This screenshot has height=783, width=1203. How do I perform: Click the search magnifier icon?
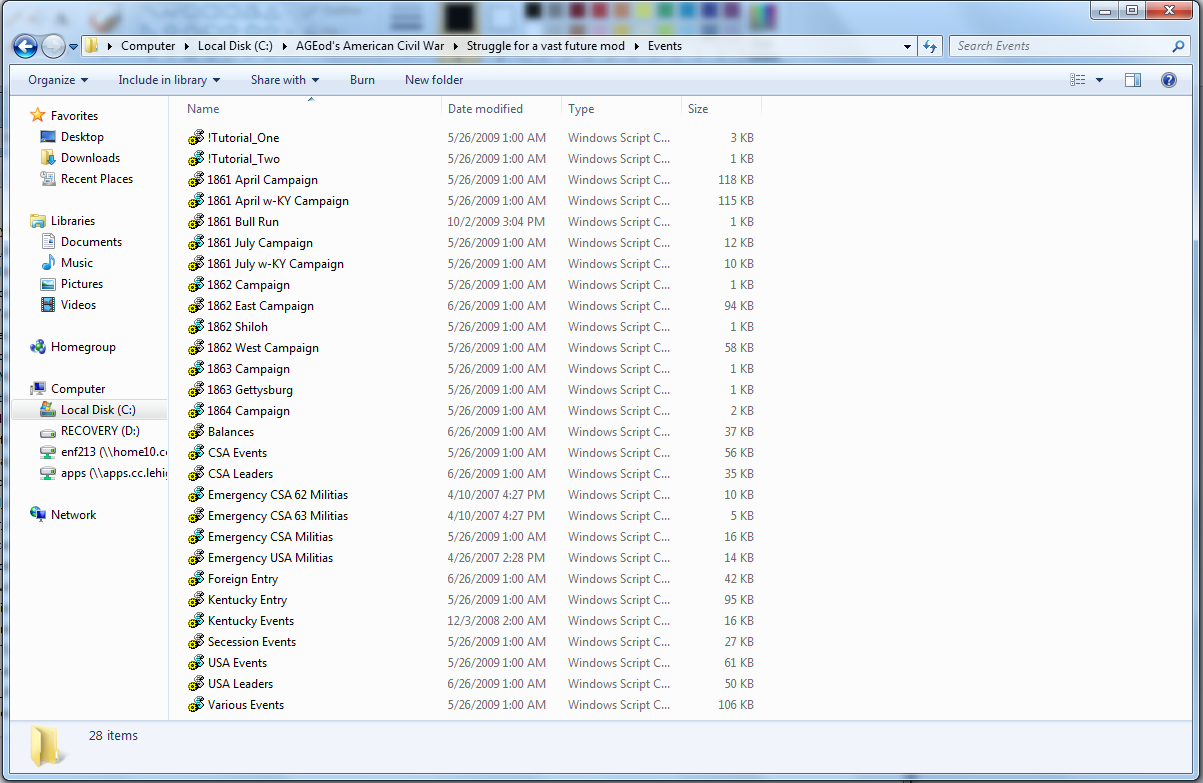coord(1178,46)
